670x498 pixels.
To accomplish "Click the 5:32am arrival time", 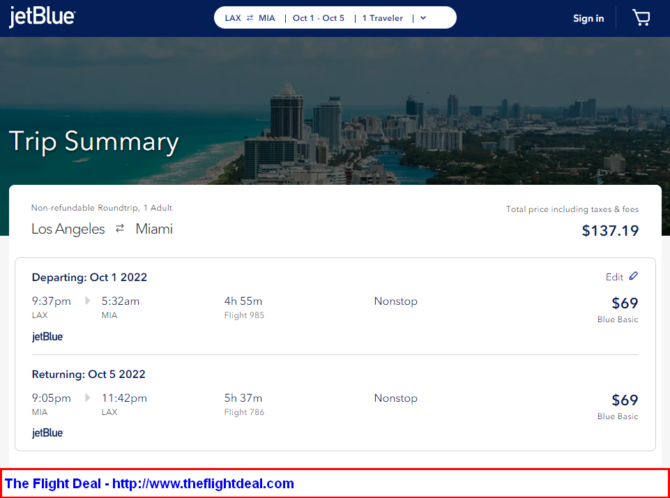I will (x=120, y=301).
